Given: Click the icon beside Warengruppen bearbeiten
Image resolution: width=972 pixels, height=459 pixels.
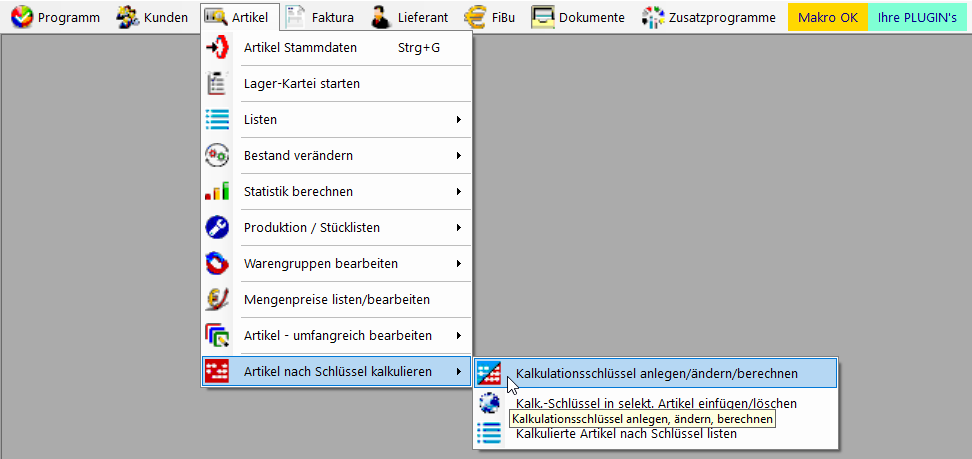Looking at the screenshot, I should 217,264.
